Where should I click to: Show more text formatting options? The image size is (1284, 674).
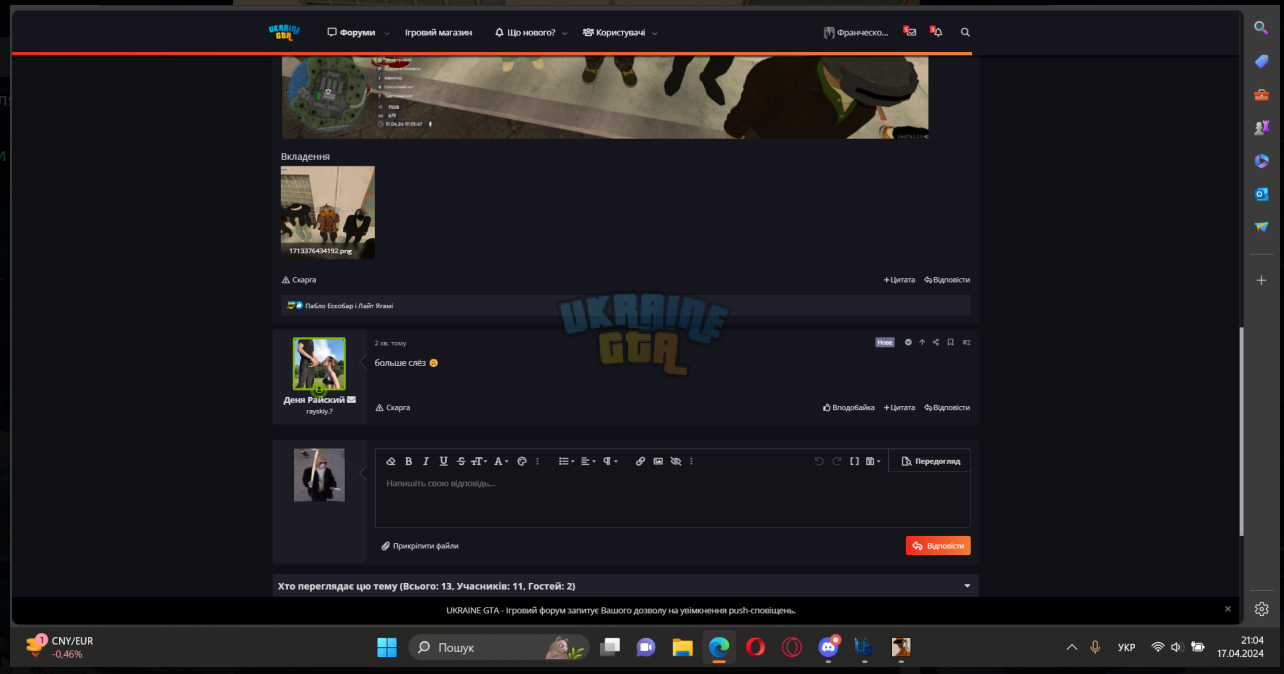click(538, 461)
